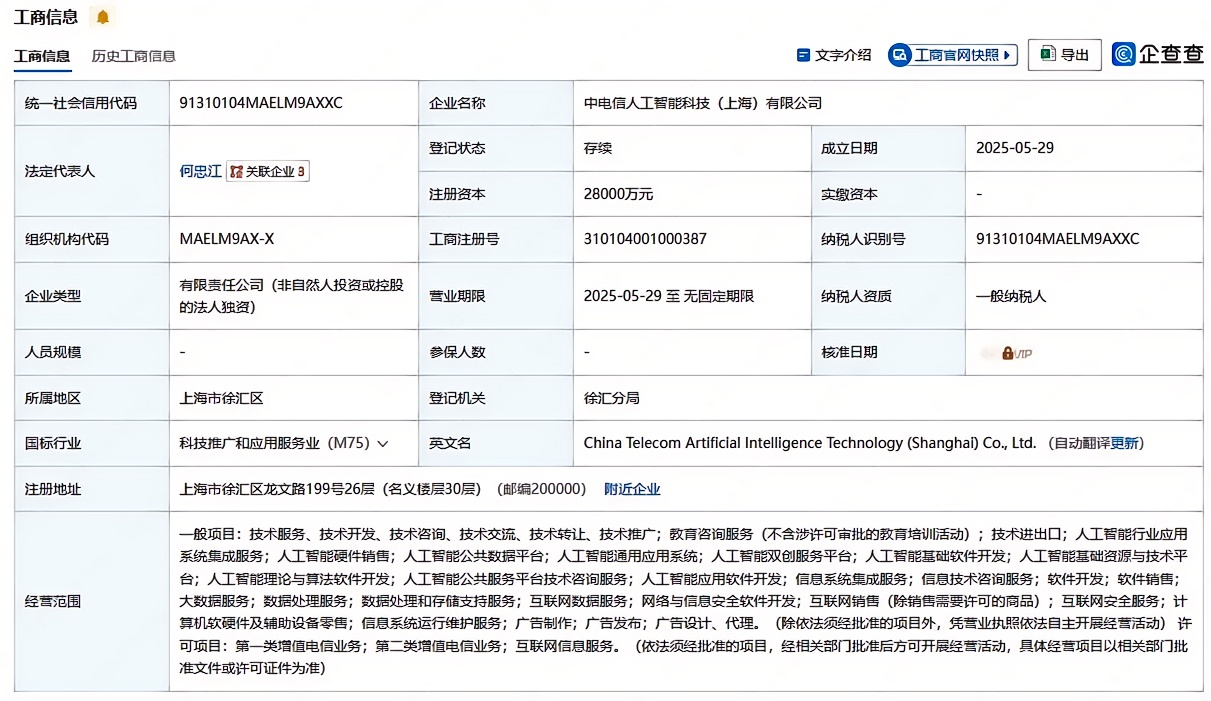Select founding date 2025-05-29 next to 成立日期
This screenshot has height=701, width=1211.
pyautogui.click(x=1015, y=148)
